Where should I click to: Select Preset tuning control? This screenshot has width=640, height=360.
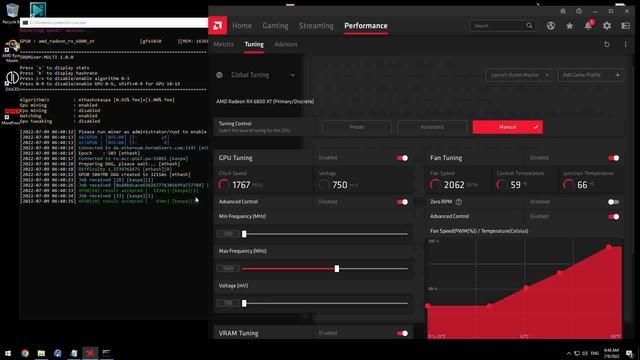[x=356, y=127]
